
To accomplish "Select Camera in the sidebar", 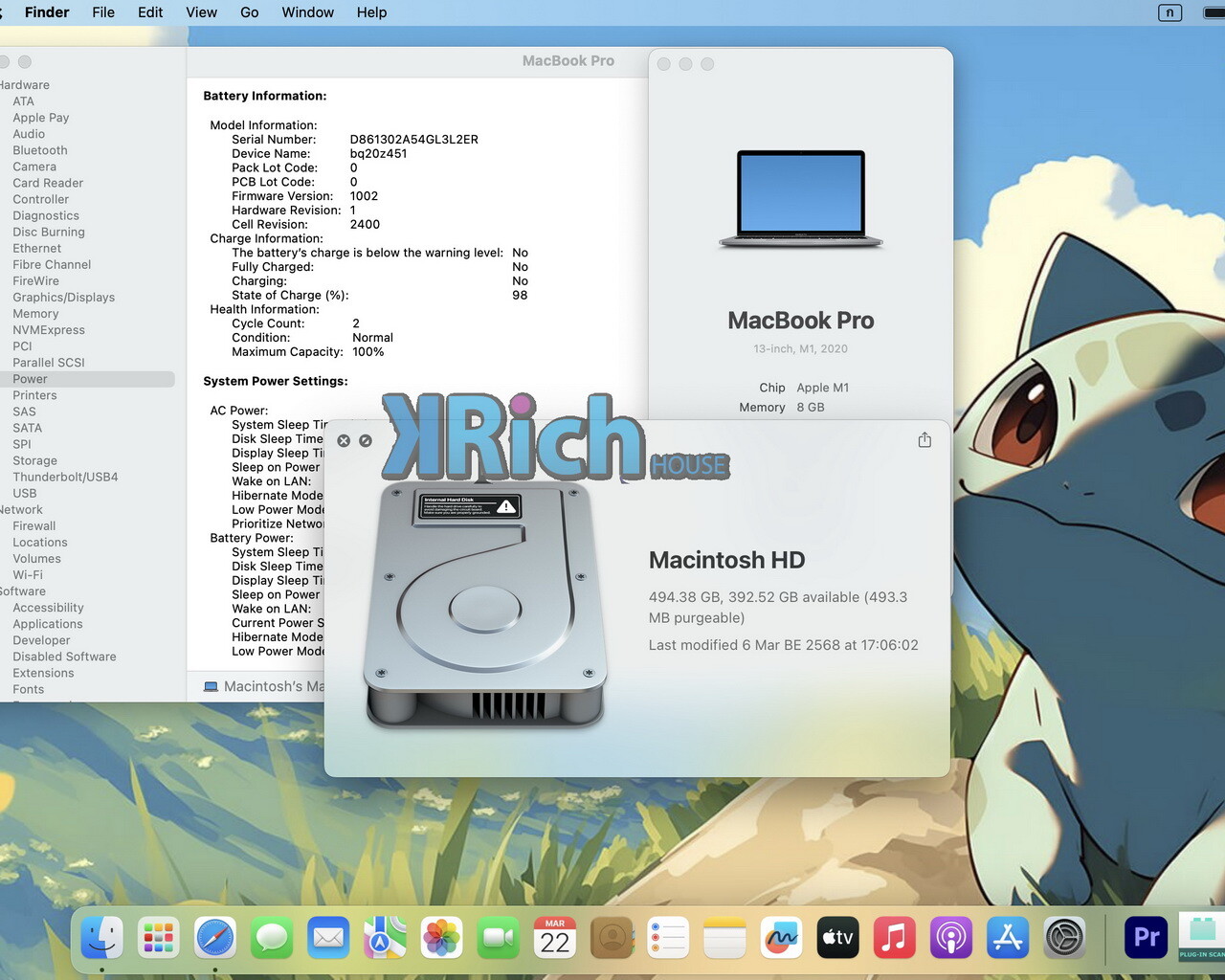I will 34,167.
